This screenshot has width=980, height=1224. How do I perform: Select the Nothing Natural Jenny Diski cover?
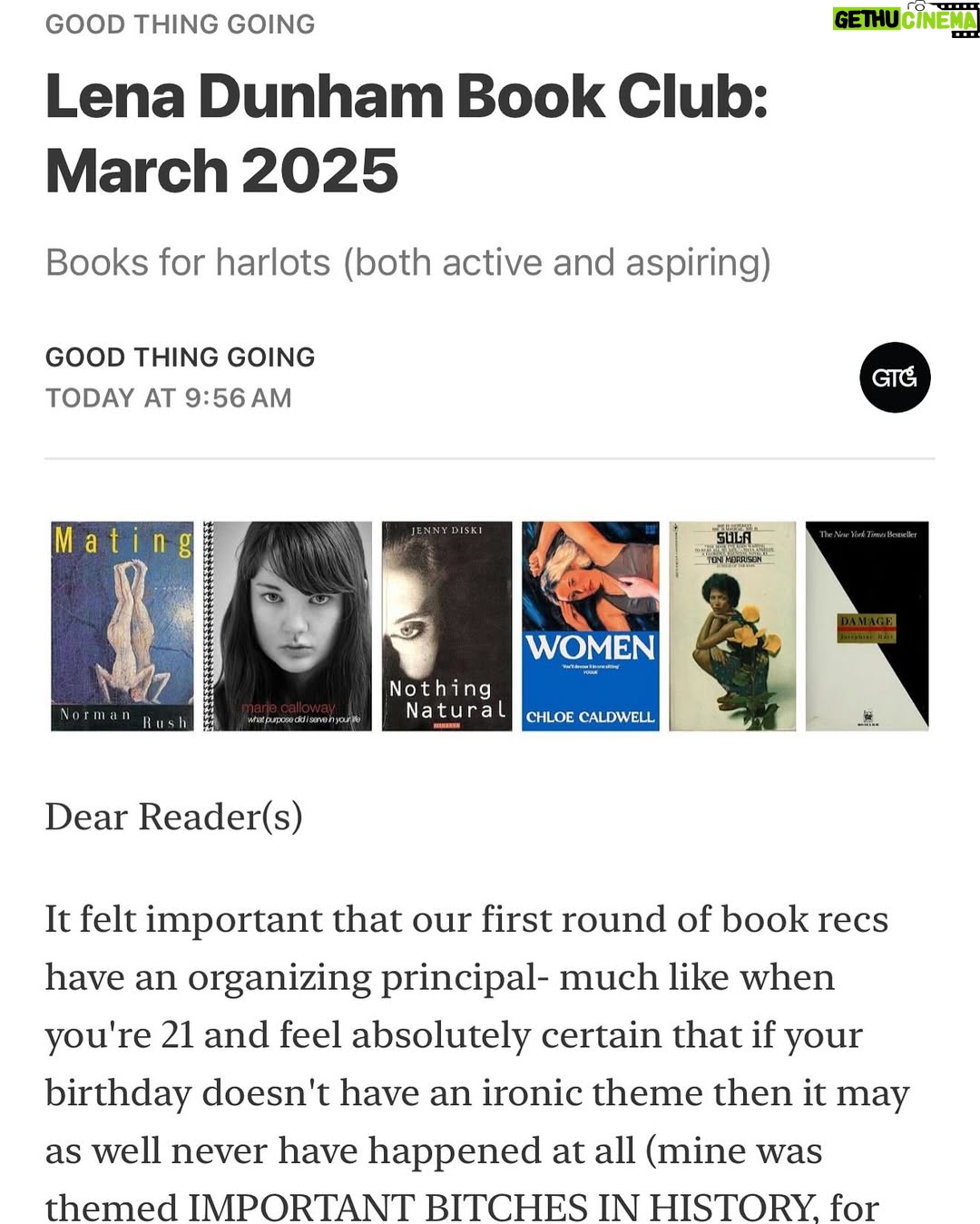[x=446, y=626]
